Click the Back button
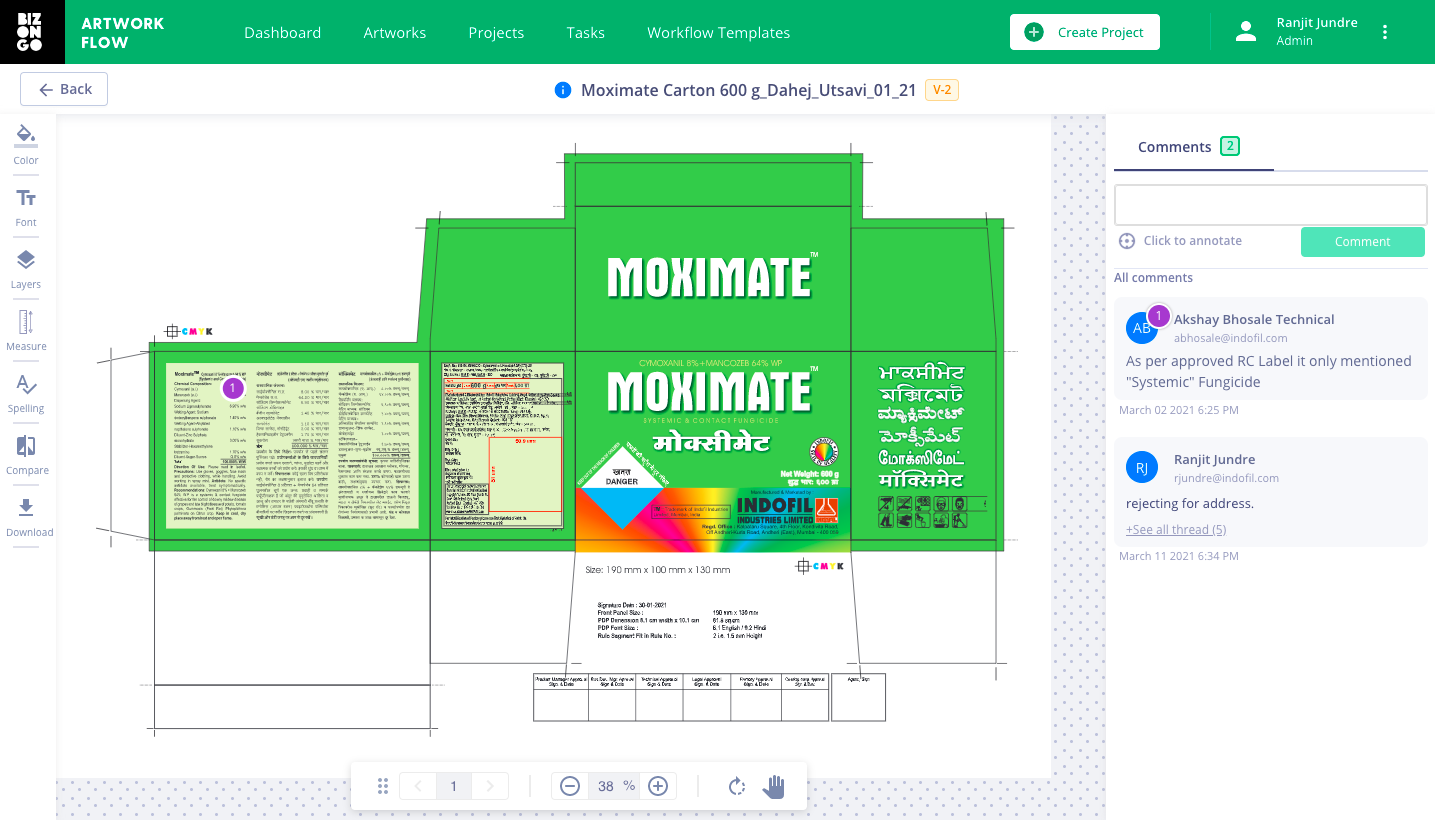Image resolution: width=1435 pixels, height=820 pixels. pyautogui.click(x=64, y=89)
